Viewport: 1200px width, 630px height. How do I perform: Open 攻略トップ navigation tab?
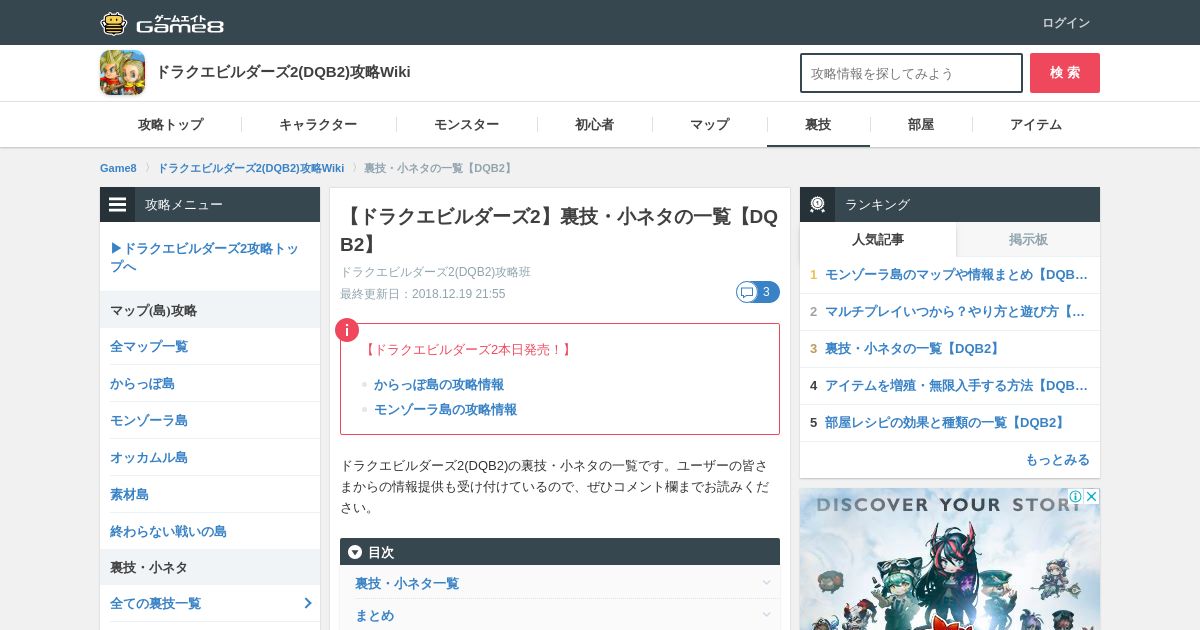pos(170,125)
